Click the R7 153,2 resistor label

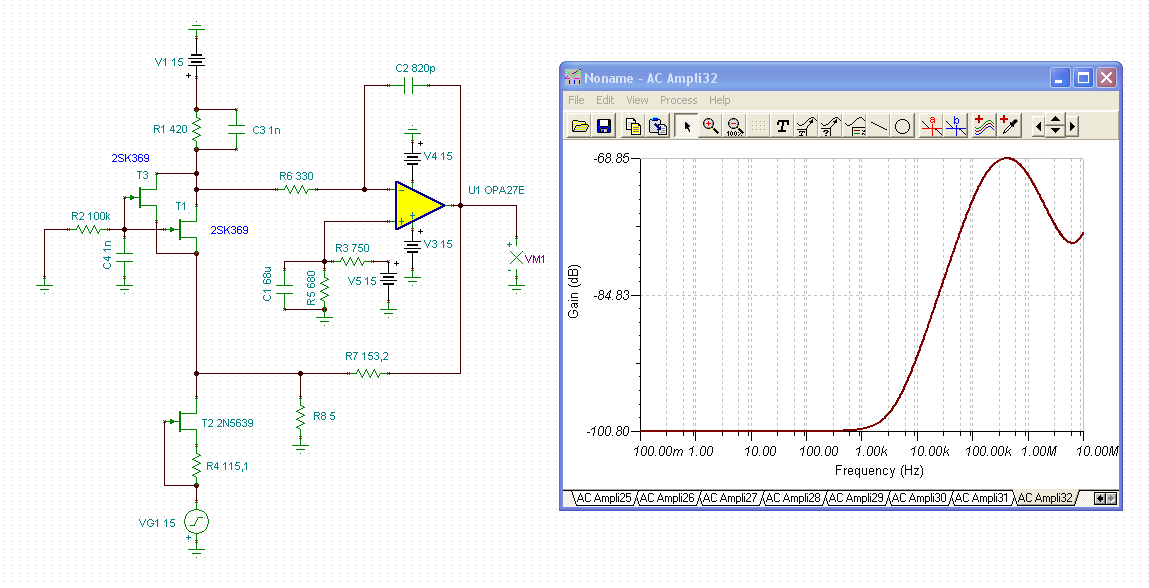pos(367,356)
